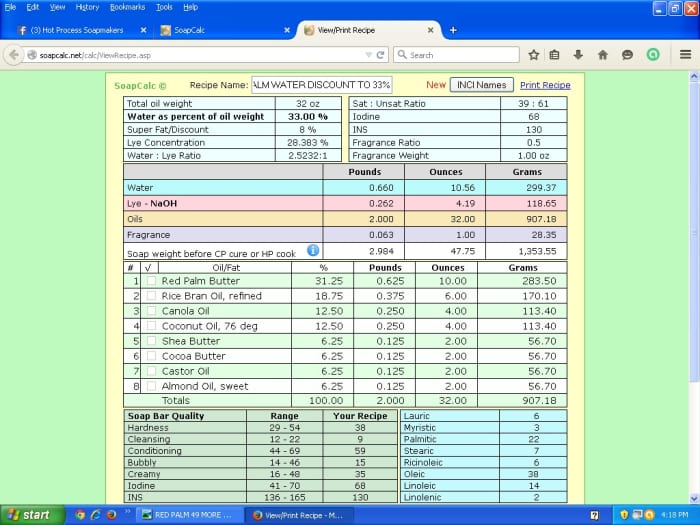Switch to Hot Process Soapmakers tab
Viewport: 700px width, 525px height.
coord(77,30)
